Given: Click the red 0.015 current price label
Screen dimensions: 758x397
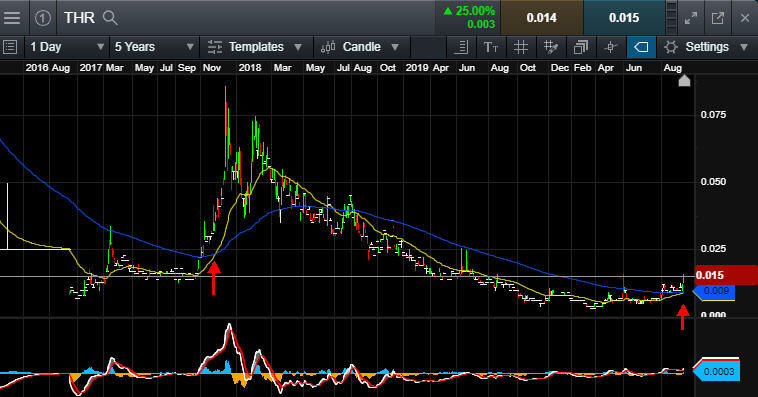Looking at the screenshot, I should click(x=725, y=275).
